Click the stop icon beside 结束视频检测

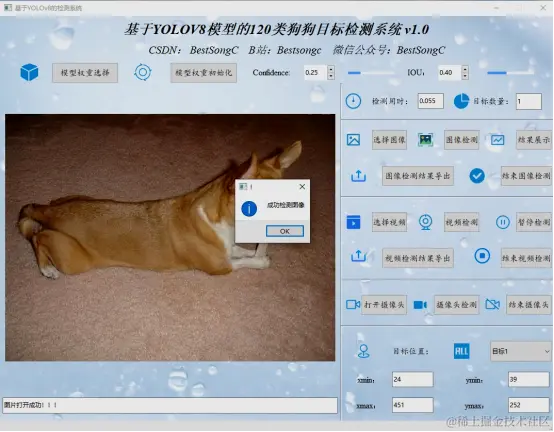click(482, 256)
